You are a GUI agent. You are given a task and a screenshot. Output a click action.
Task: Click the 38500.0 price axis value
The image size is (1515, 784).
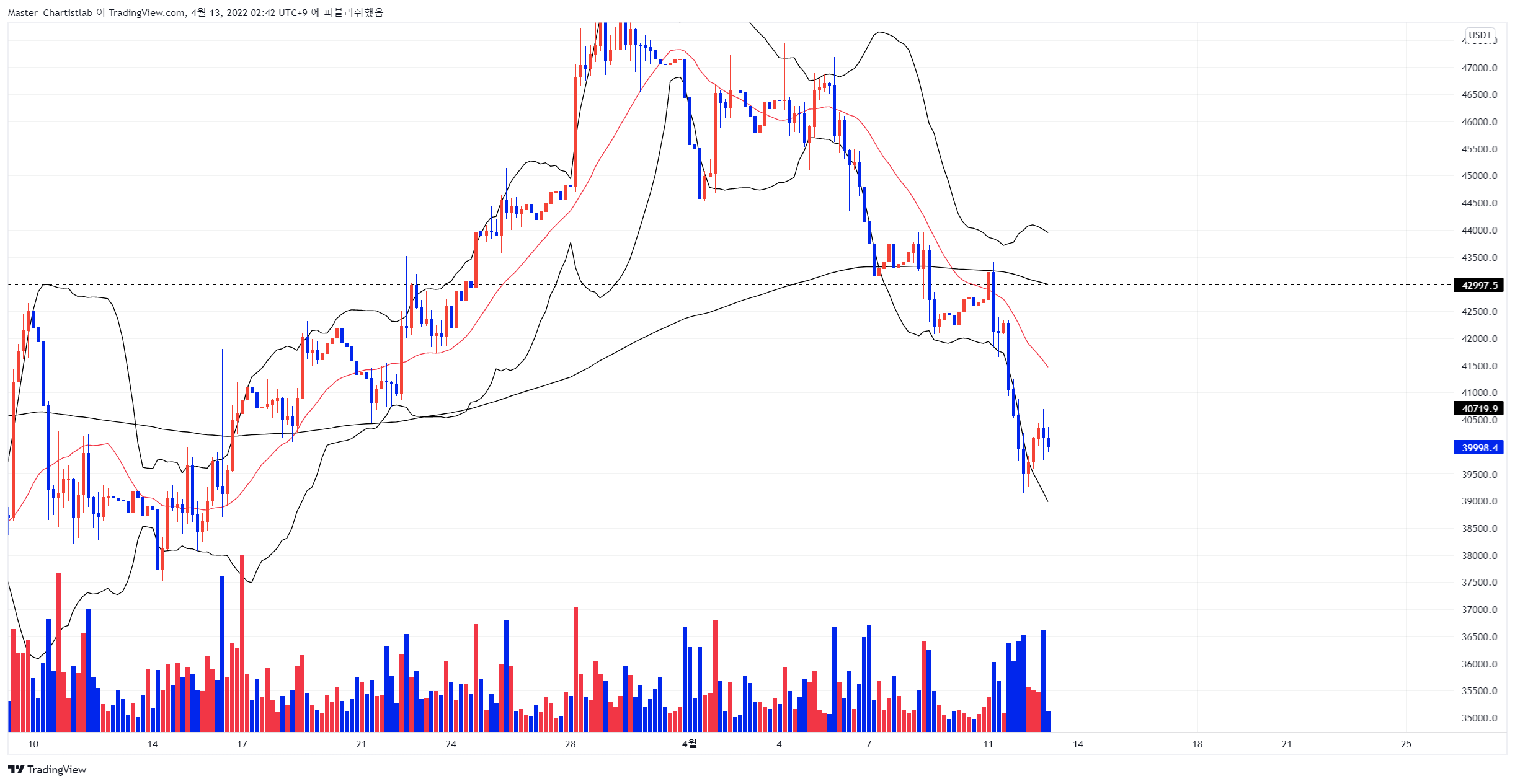pos(1479,529)
